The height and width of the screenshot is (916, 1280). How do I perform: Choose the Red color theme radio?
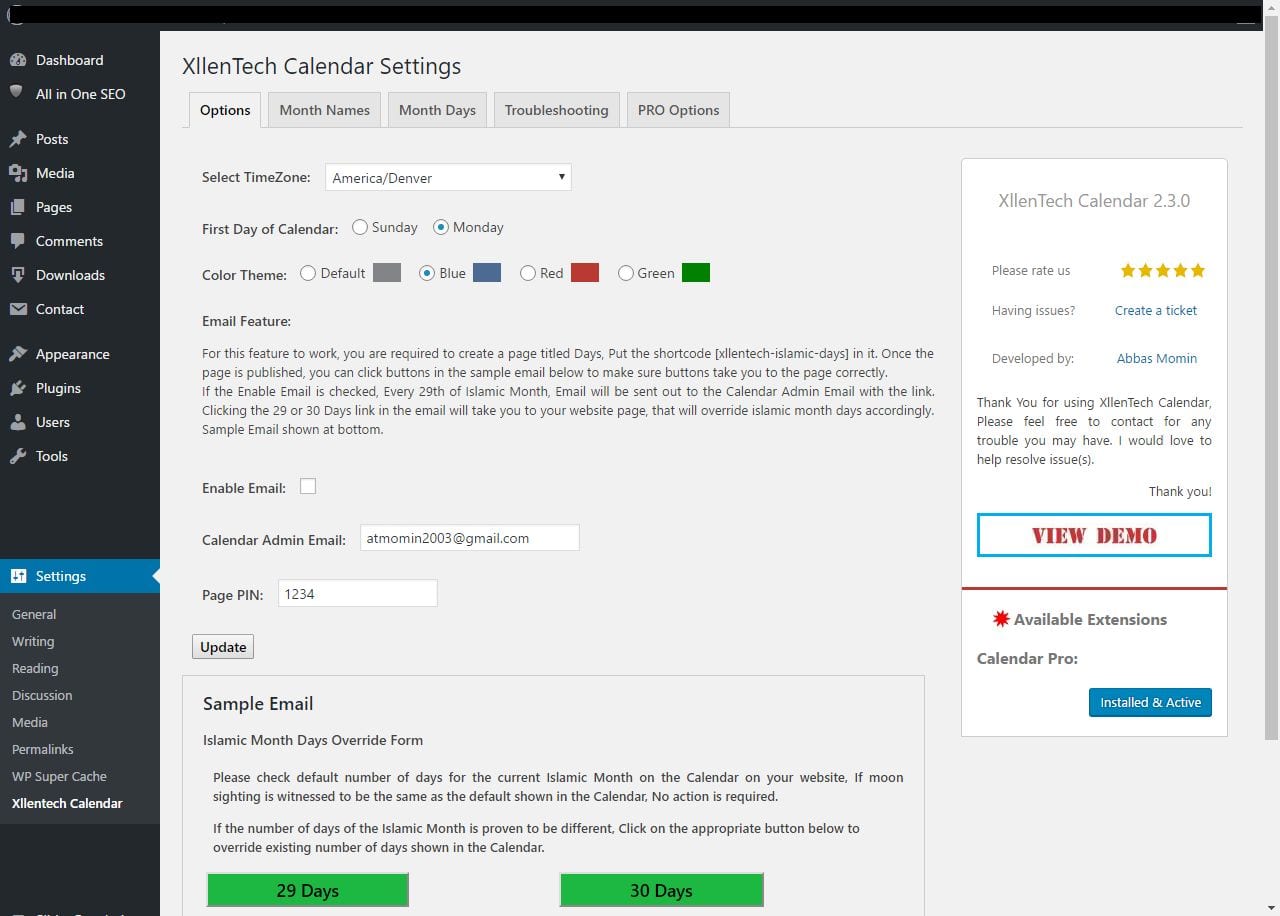click(528, 273)
